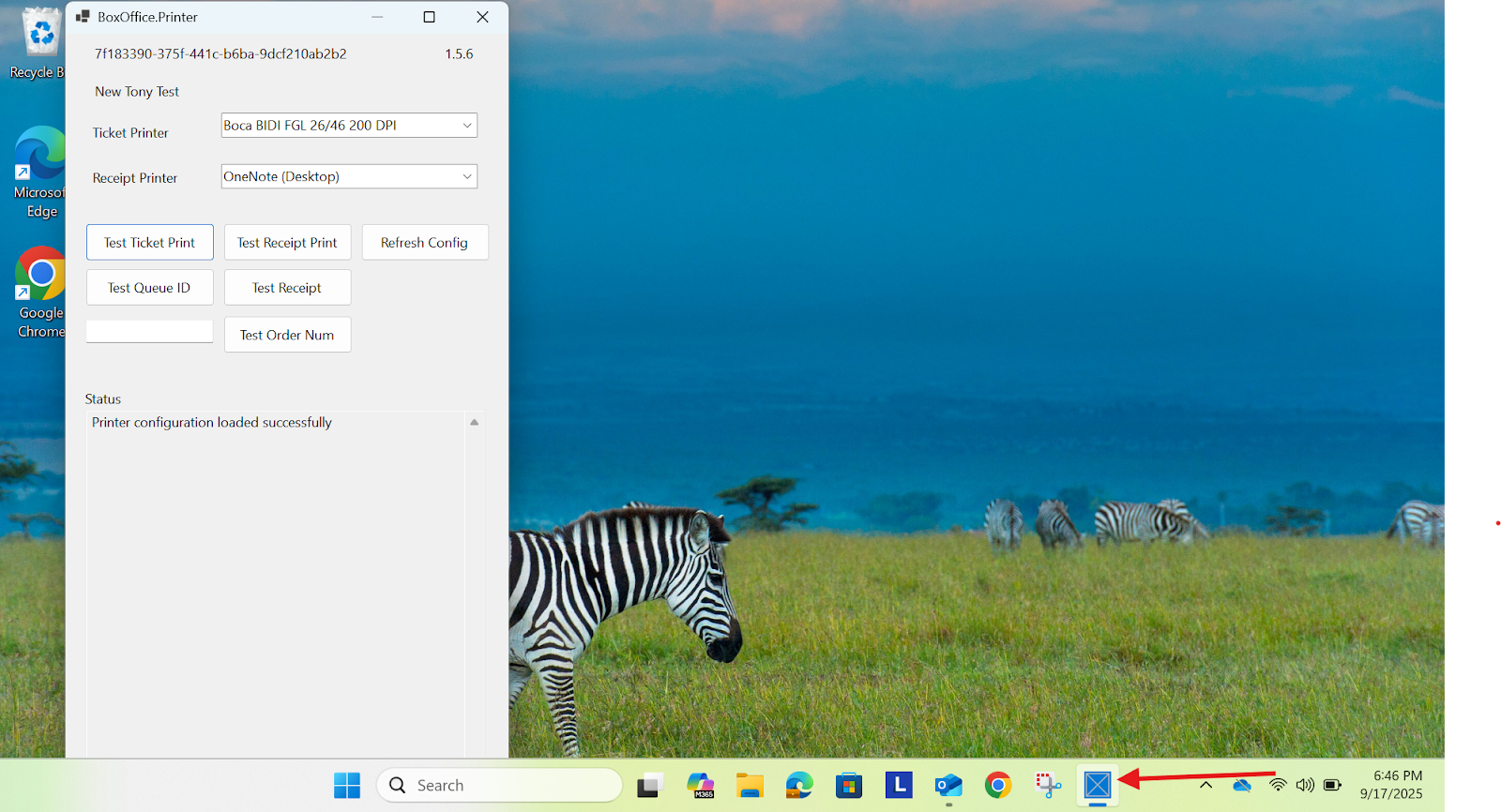Launch Google Chrome from the taskbar
Image resolution: width=1501 pixels, height=812 pixels.
coord(997,785)
